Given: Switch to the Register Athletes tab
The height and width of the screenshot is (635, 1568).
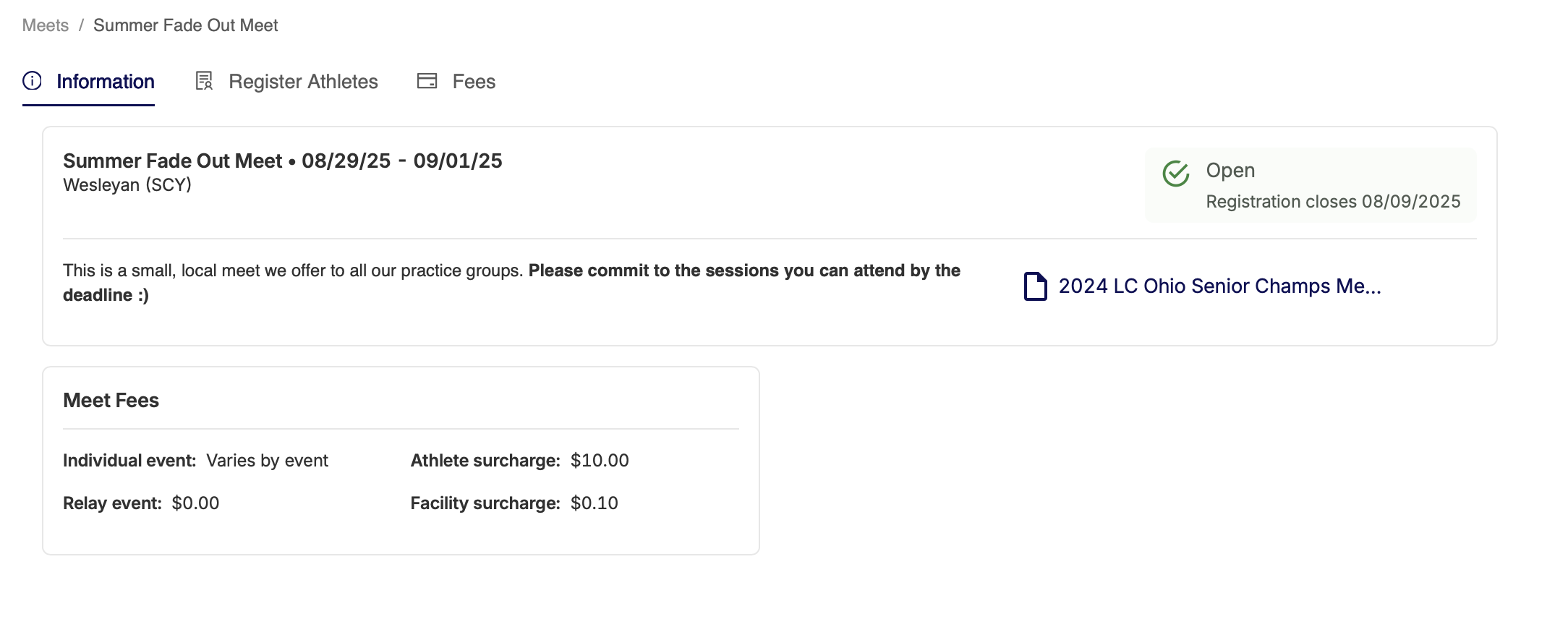Looking at the screenshot, I should pyautogui.click(x=286, y=82).
